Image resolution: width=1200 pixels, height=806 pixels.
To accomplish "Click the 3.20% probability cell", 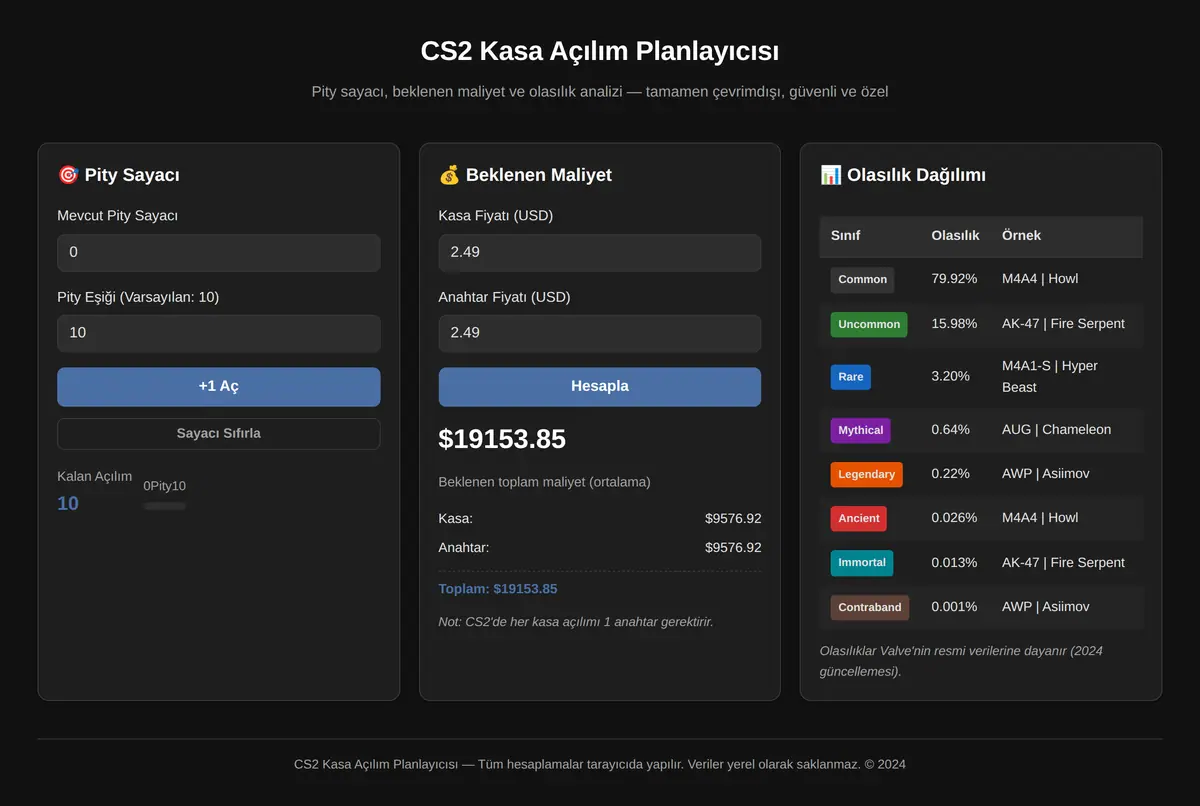I will (x=950, y=377).
